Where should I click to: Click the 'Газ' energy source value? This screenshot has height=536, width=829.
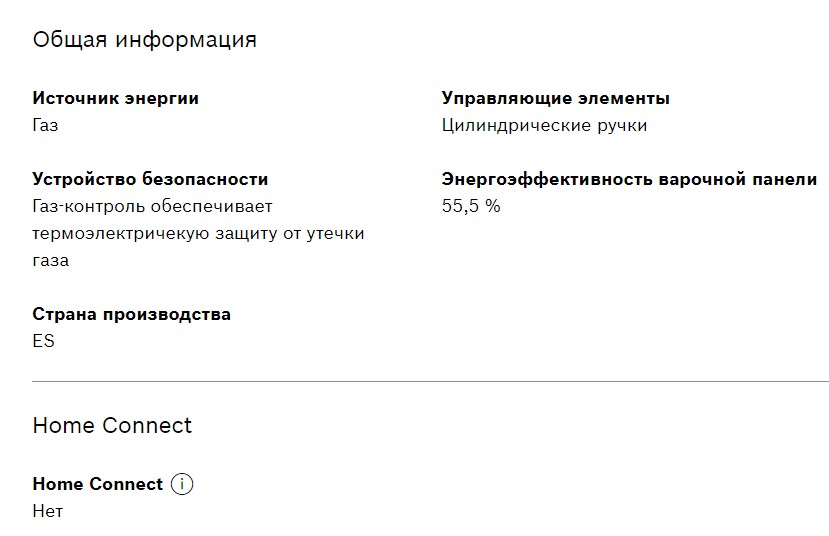point(45,125)
